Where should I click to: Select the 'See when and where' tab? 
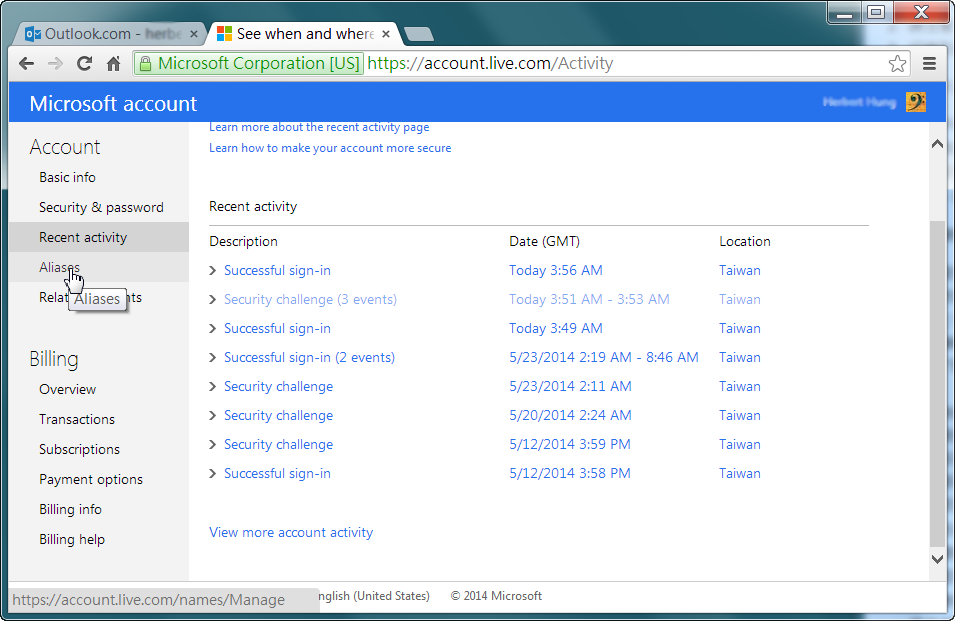(x=305, y=34)
